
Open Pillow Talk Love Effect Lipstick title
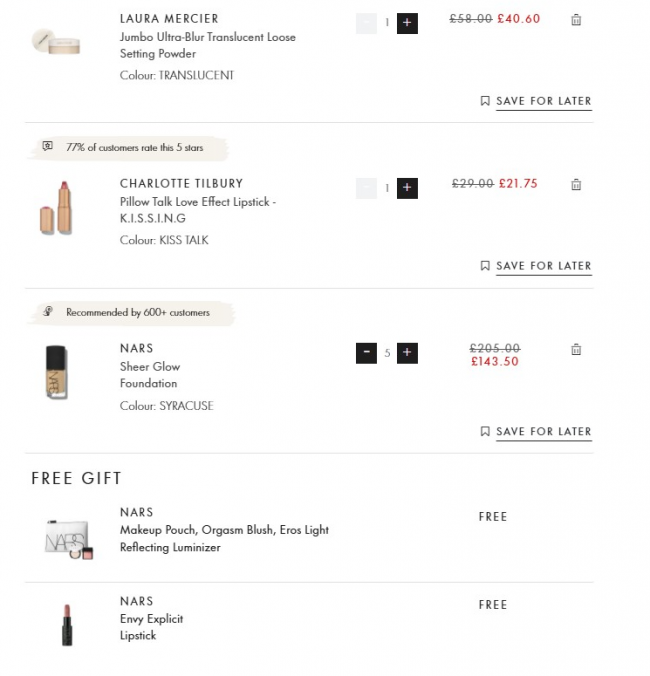click(x=197, y=209)
